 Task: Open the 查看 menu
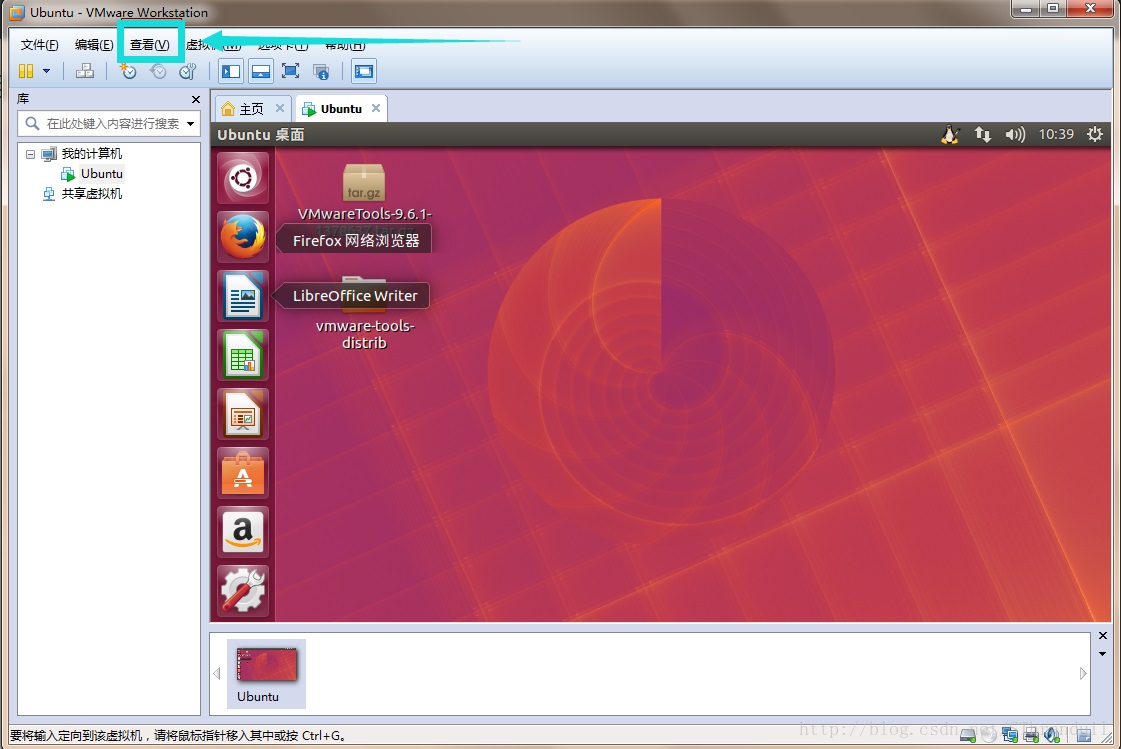click(x=150, y=44)
